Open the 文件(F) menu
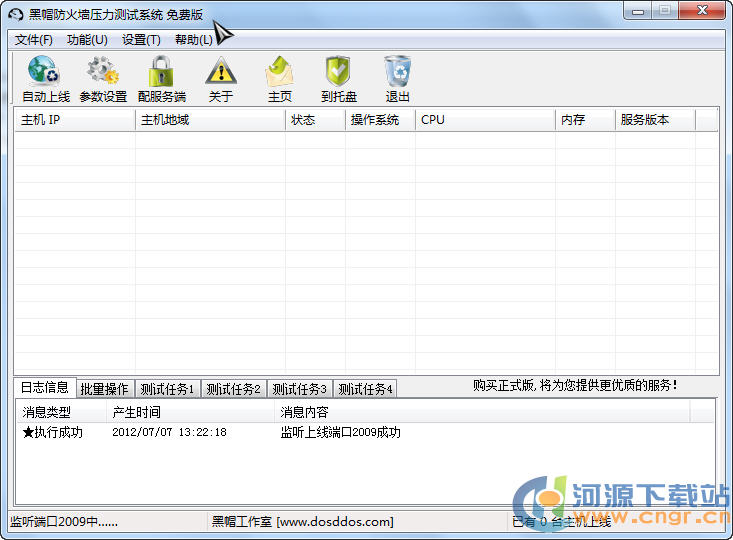Image resolution: width=733 pixels, height=540 pixels. [x=34, y=40]
